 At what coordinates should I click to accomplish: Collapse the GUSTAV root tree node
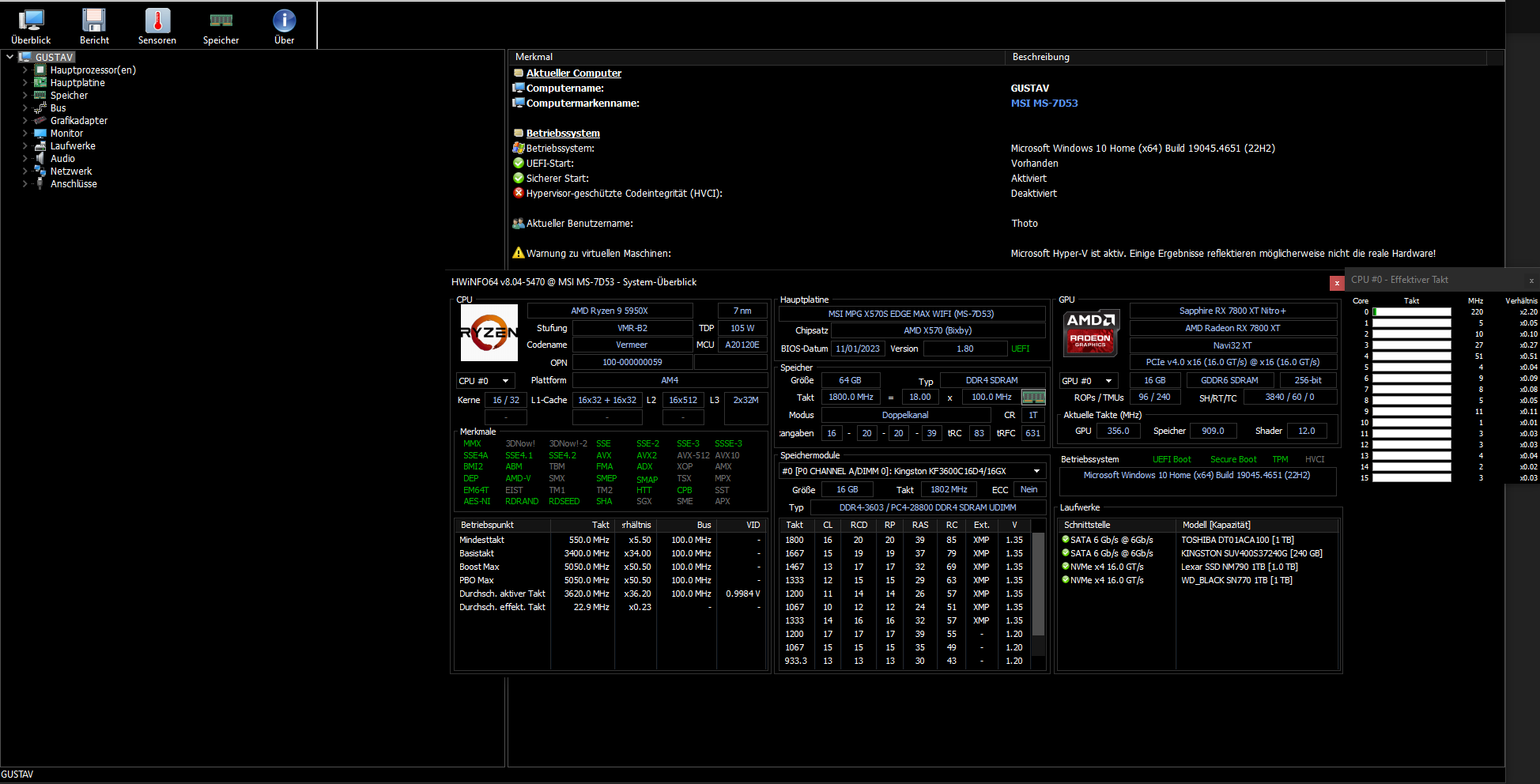click(x=9, y=57)
